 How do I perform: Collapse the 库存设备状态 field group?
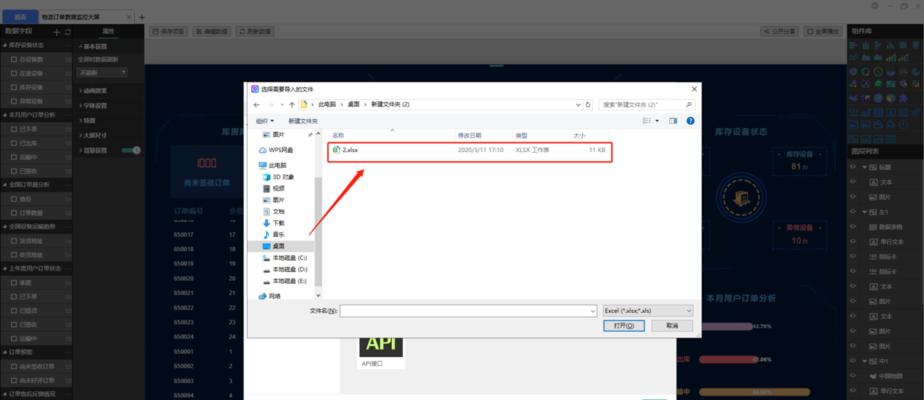click(5, 45)
